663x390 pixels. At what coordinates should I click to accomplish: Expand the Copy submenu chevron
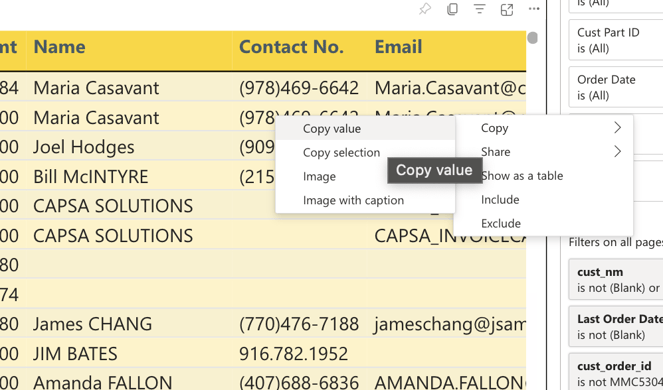point(617,128)
